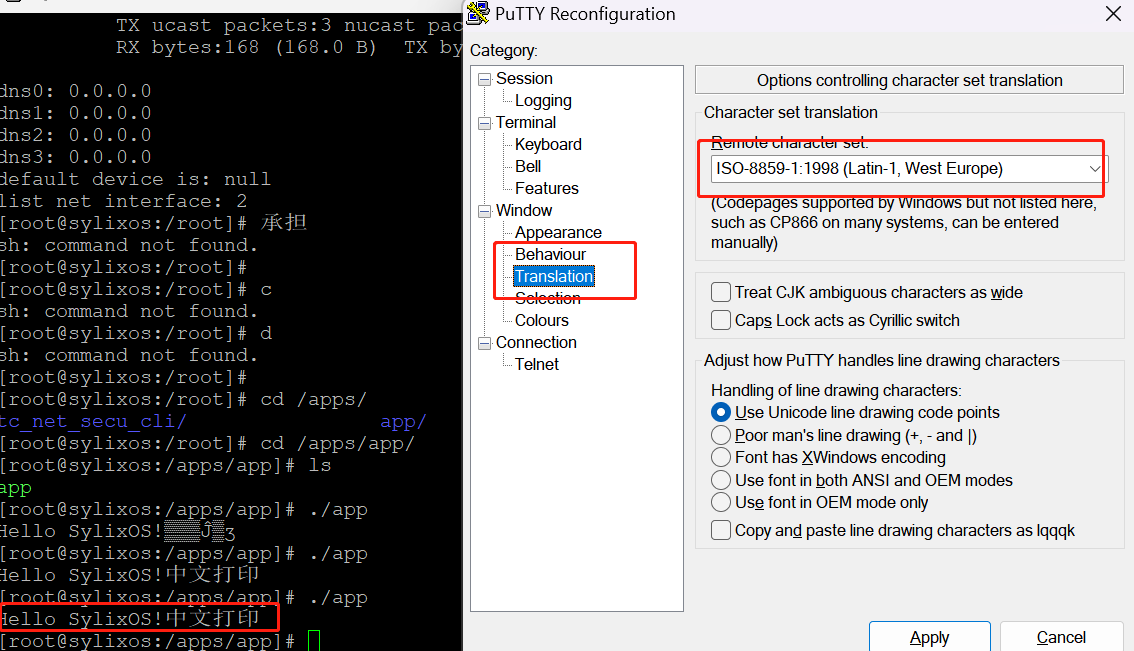Click the 'Character set translation' group label

(x=790, y=113)
